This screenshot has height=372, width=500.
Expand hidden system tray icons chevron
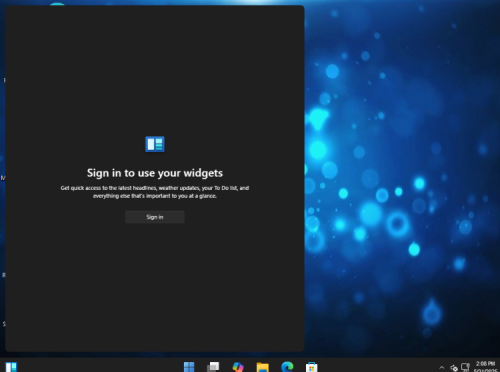[442, 367]
